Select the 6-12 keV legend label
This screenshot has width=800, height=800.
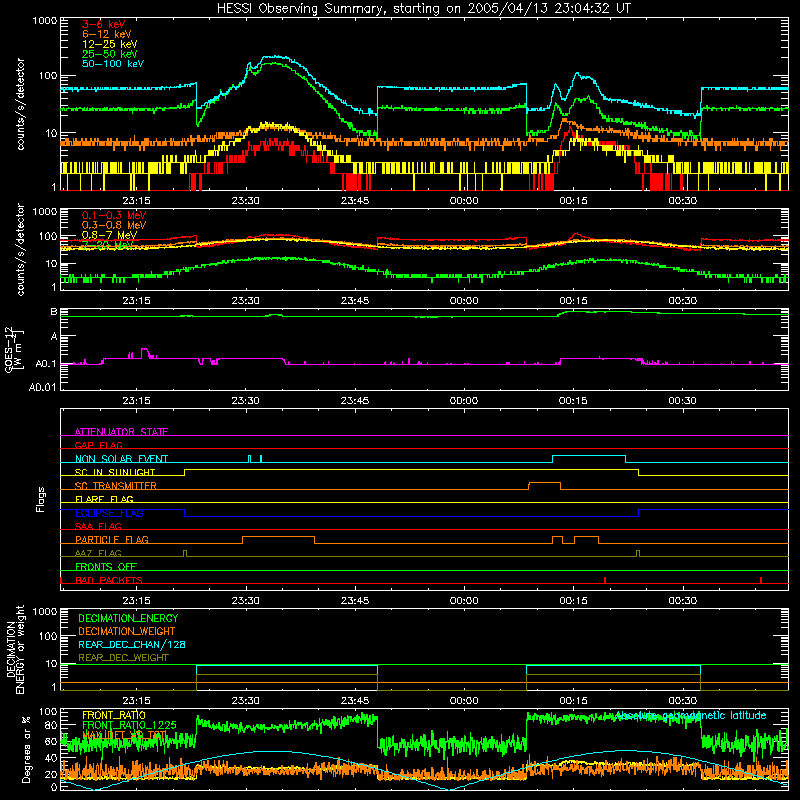click(106, 34)
